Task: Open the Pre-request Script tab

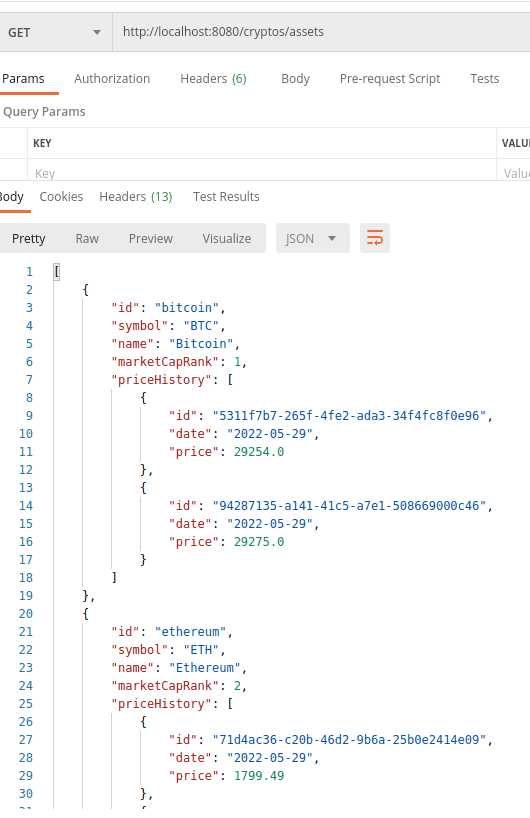Action: pos(390,79)
